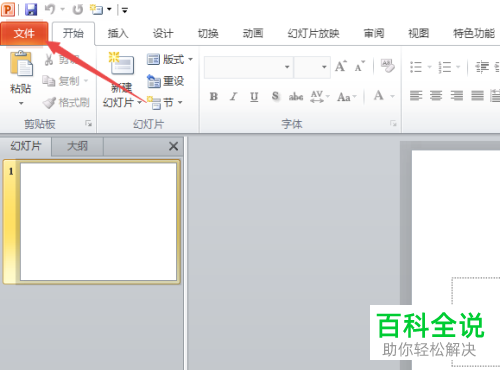Open the 幻灯片放映 Slide Show tab
Viewport: 500px width, 370px height.
pyautogui.click(x=313, y=33)
